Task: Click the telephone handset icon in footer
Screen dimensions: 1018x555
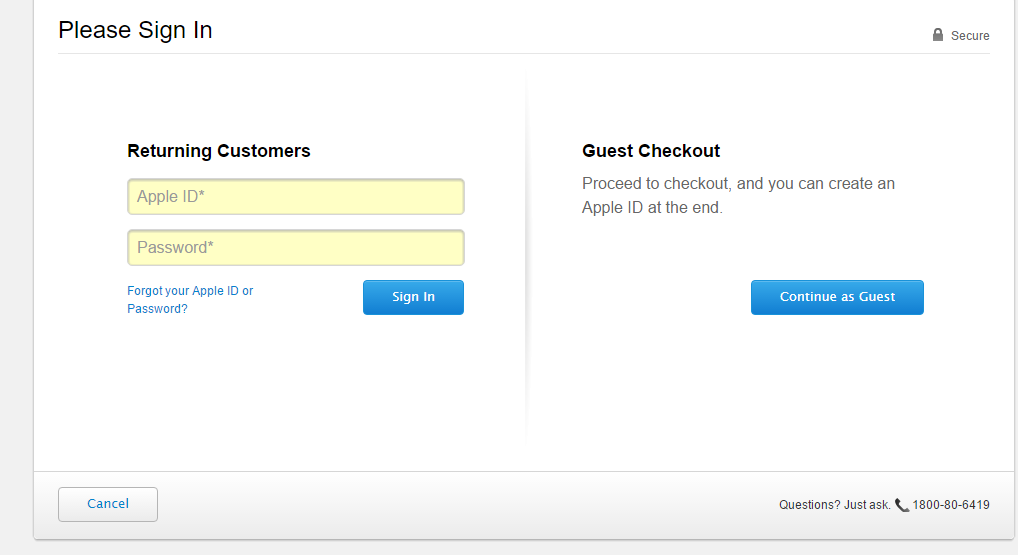Action: point(902,505)
